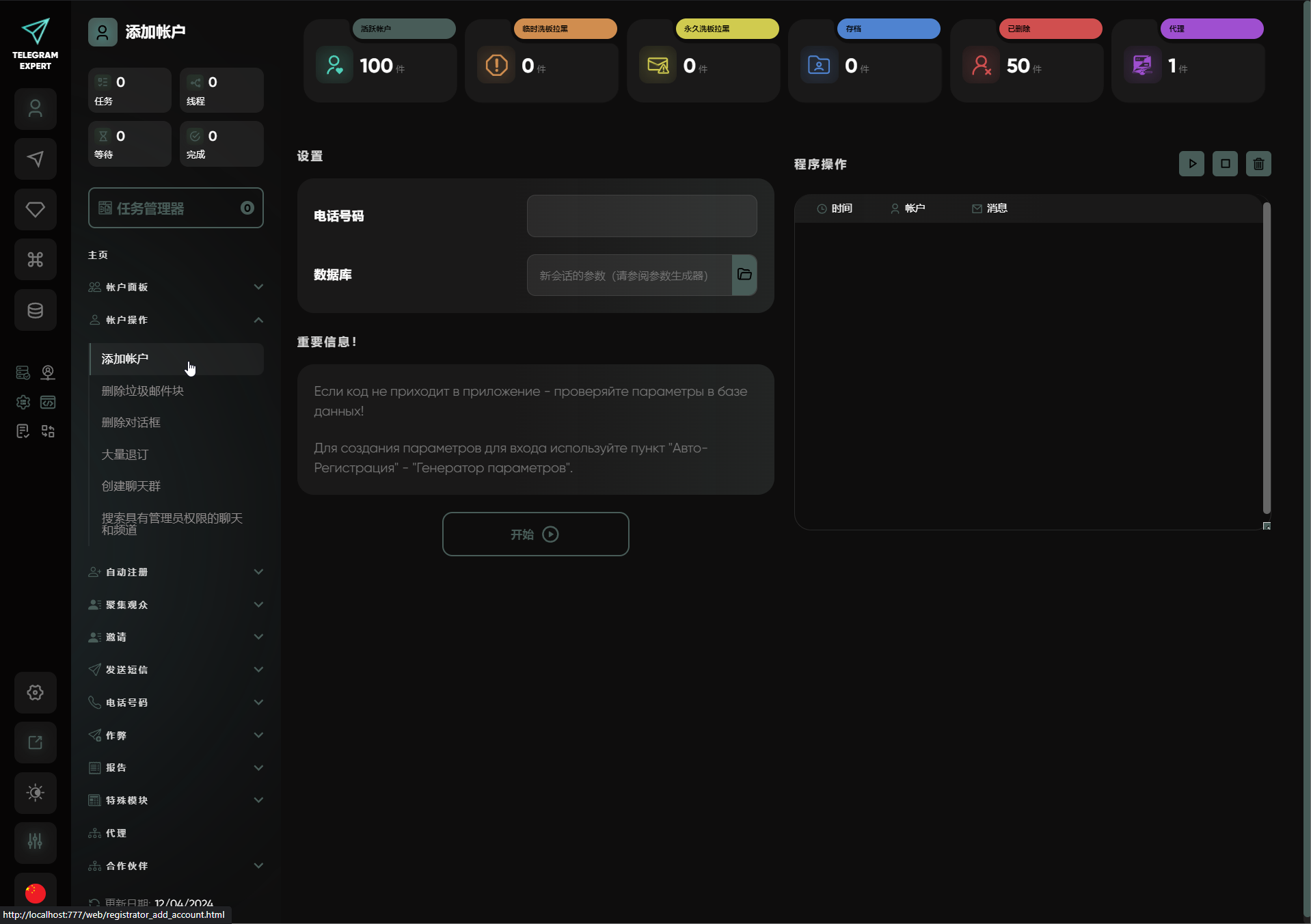
Task: Toggle light/dark theme sun icon
Action: (36, 793)
